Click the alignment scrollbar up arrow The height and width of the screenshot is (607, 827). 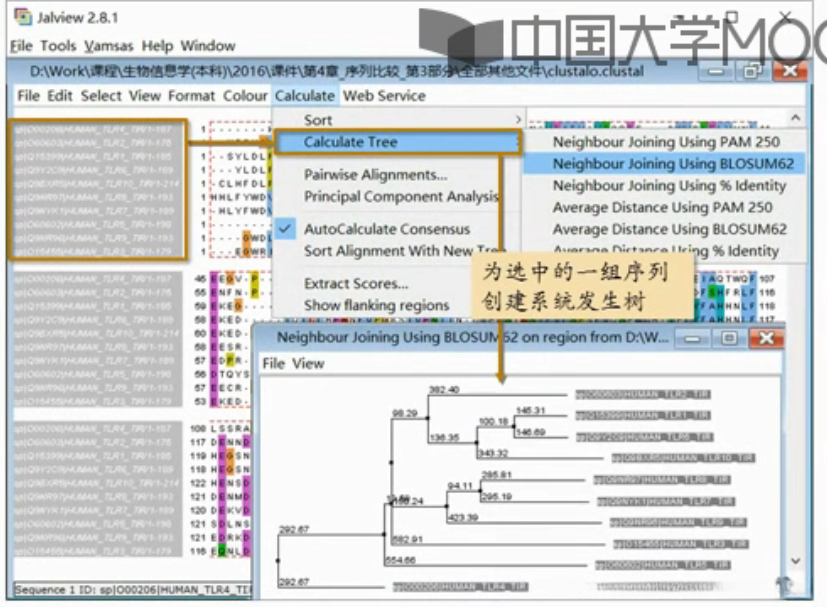point(796,118)
